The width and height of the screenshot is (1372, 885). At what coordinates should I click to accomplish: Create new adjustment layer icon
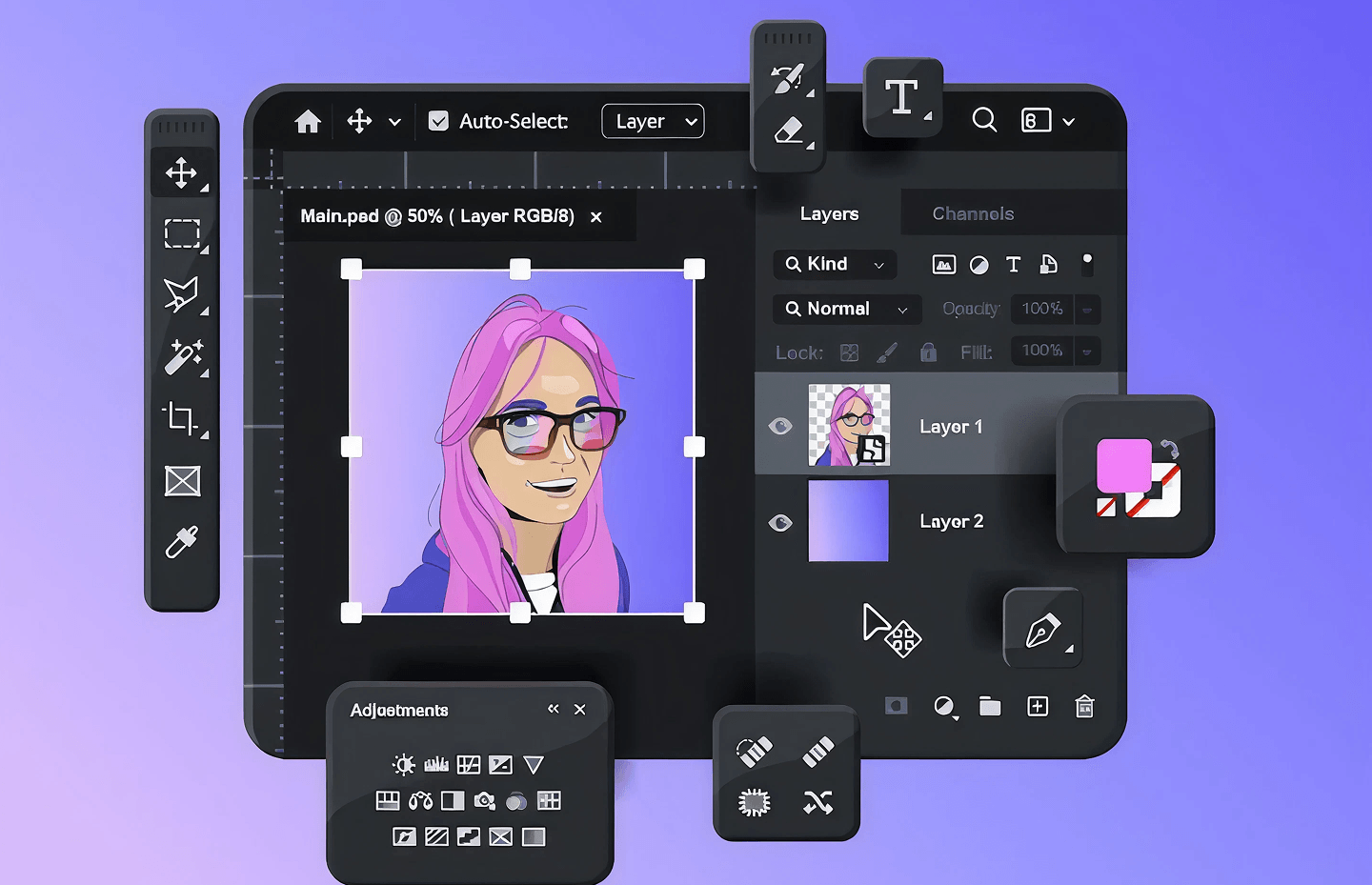[x=944, y=707]
